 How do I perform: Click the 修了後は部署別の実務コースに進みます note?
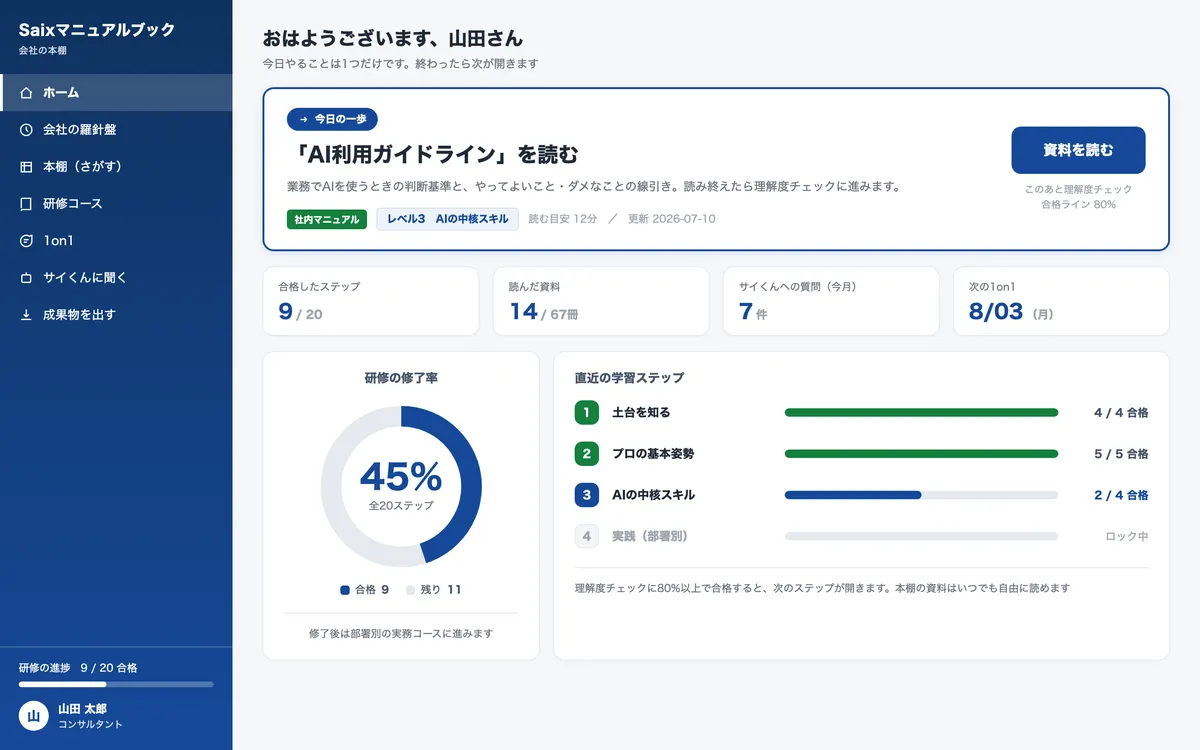(x=401, y=633)
